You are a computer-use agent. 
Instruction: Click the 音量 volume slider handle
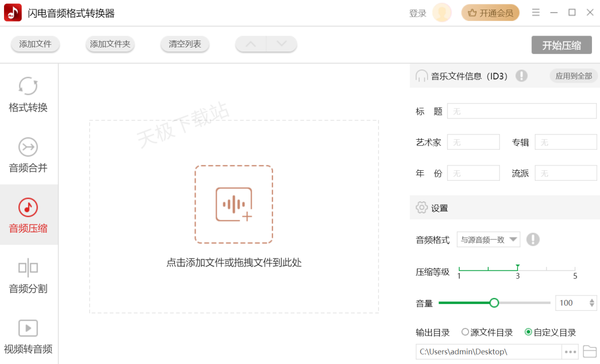pos(494,303)
